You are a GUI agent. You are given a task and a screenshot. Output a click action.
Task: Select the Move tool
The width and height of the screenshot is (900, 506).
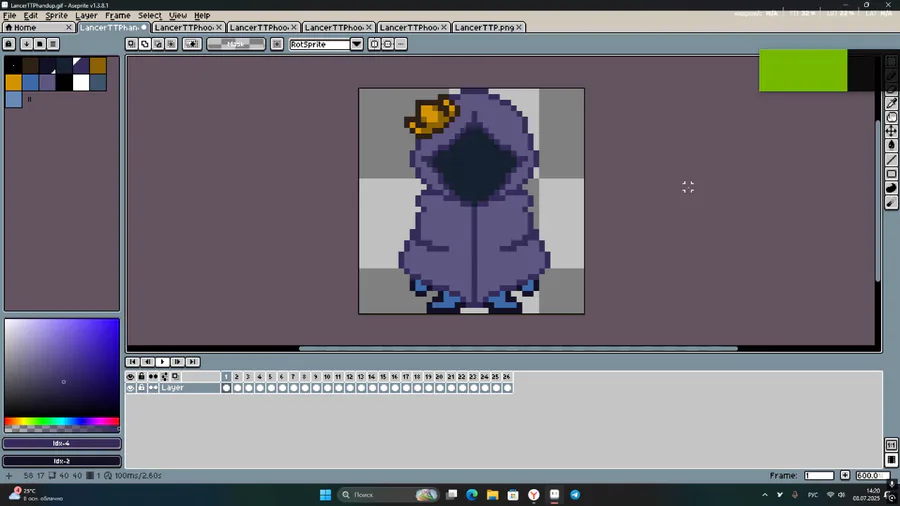[x=891, y=131]
